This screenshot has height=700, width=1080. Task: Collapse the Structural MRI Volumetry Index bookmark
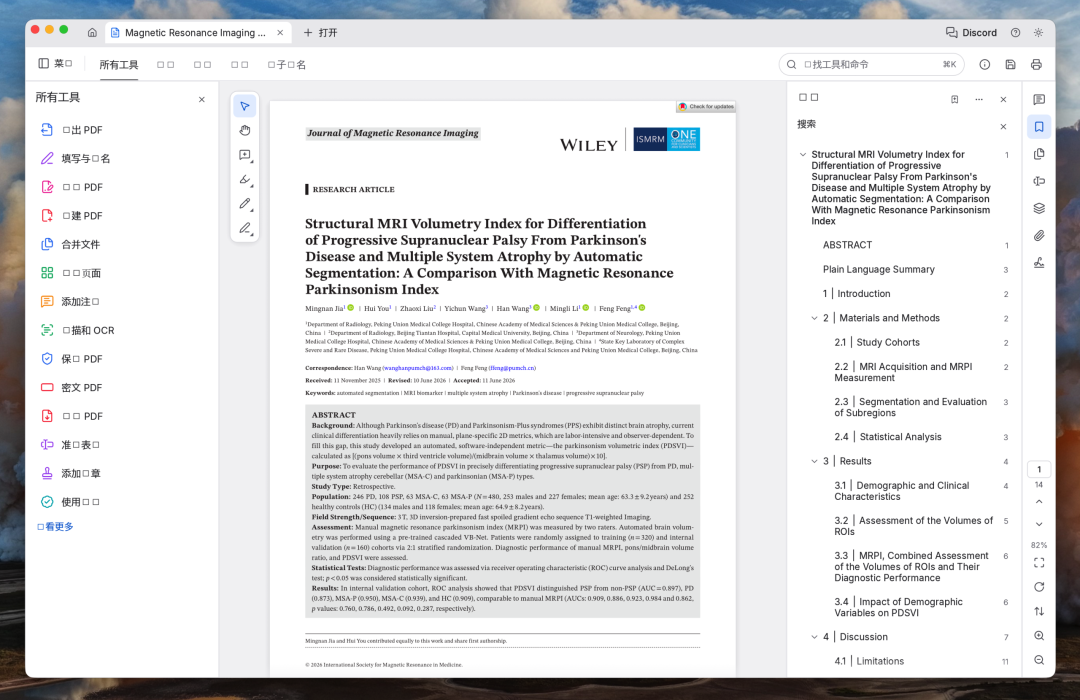802,154
